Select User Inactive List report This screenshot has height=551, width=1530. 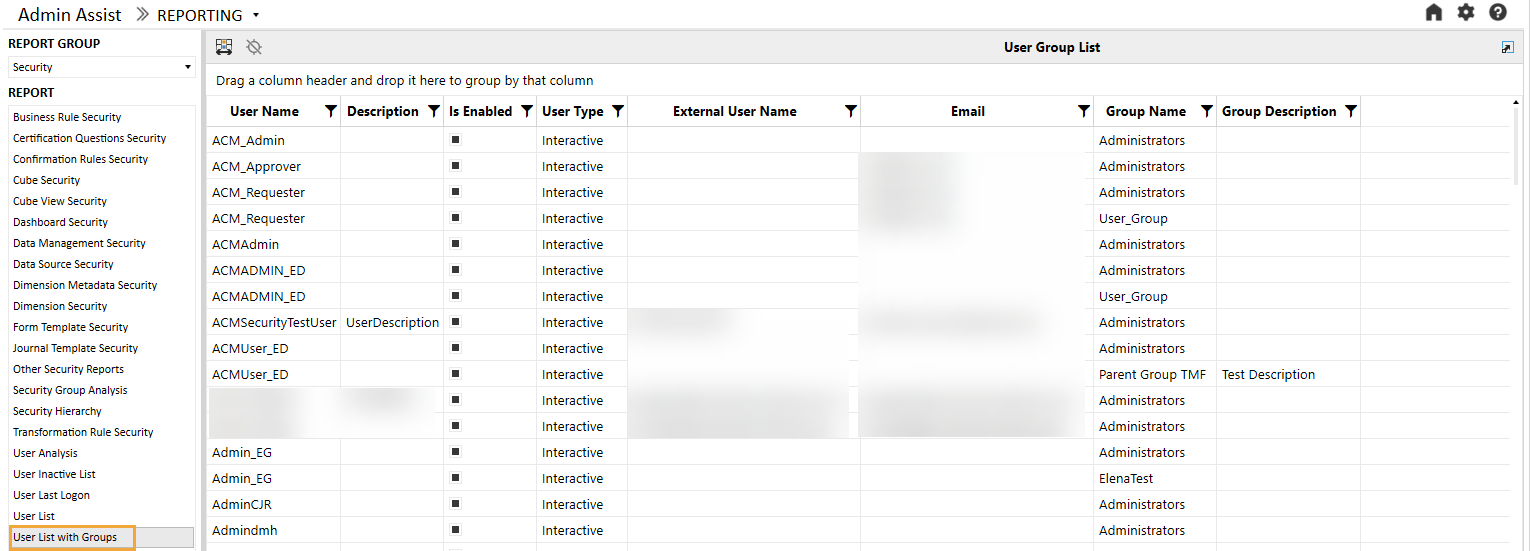pyautogui.click(x=54, y=474)
